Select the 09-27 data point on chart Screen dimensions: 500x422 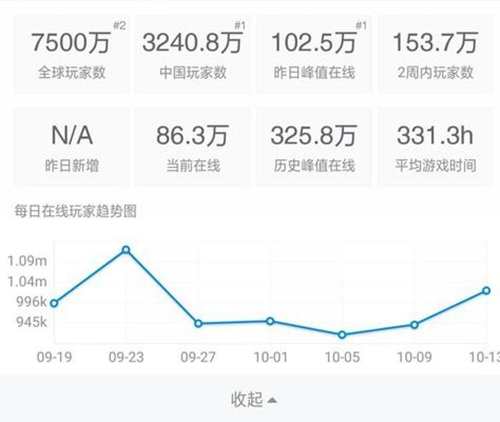point(198,323)
